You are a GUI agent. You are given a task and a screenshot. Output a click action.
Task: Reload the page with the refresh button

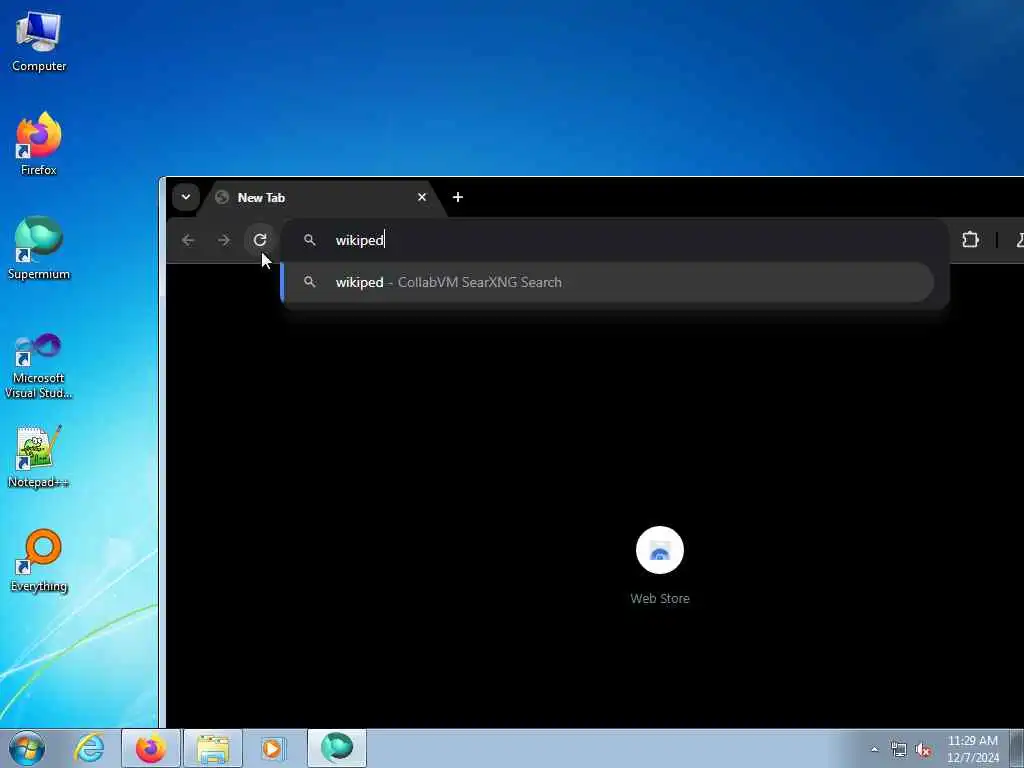[x=260, y=240]
